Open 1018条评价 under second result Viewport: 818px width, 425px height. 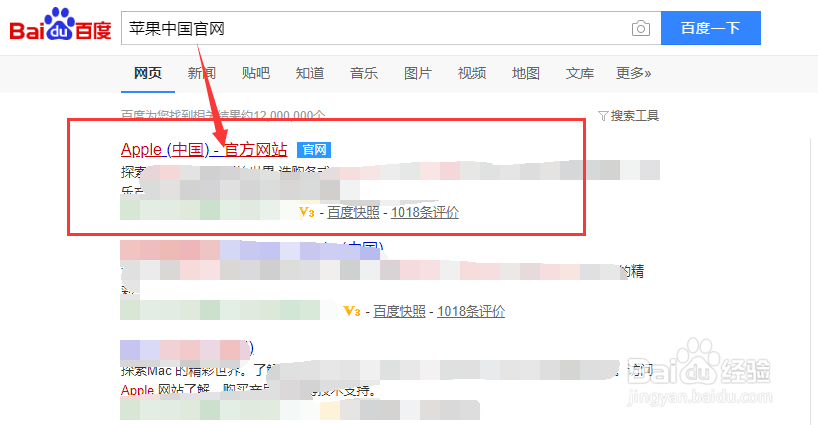(x=471, y=311)
